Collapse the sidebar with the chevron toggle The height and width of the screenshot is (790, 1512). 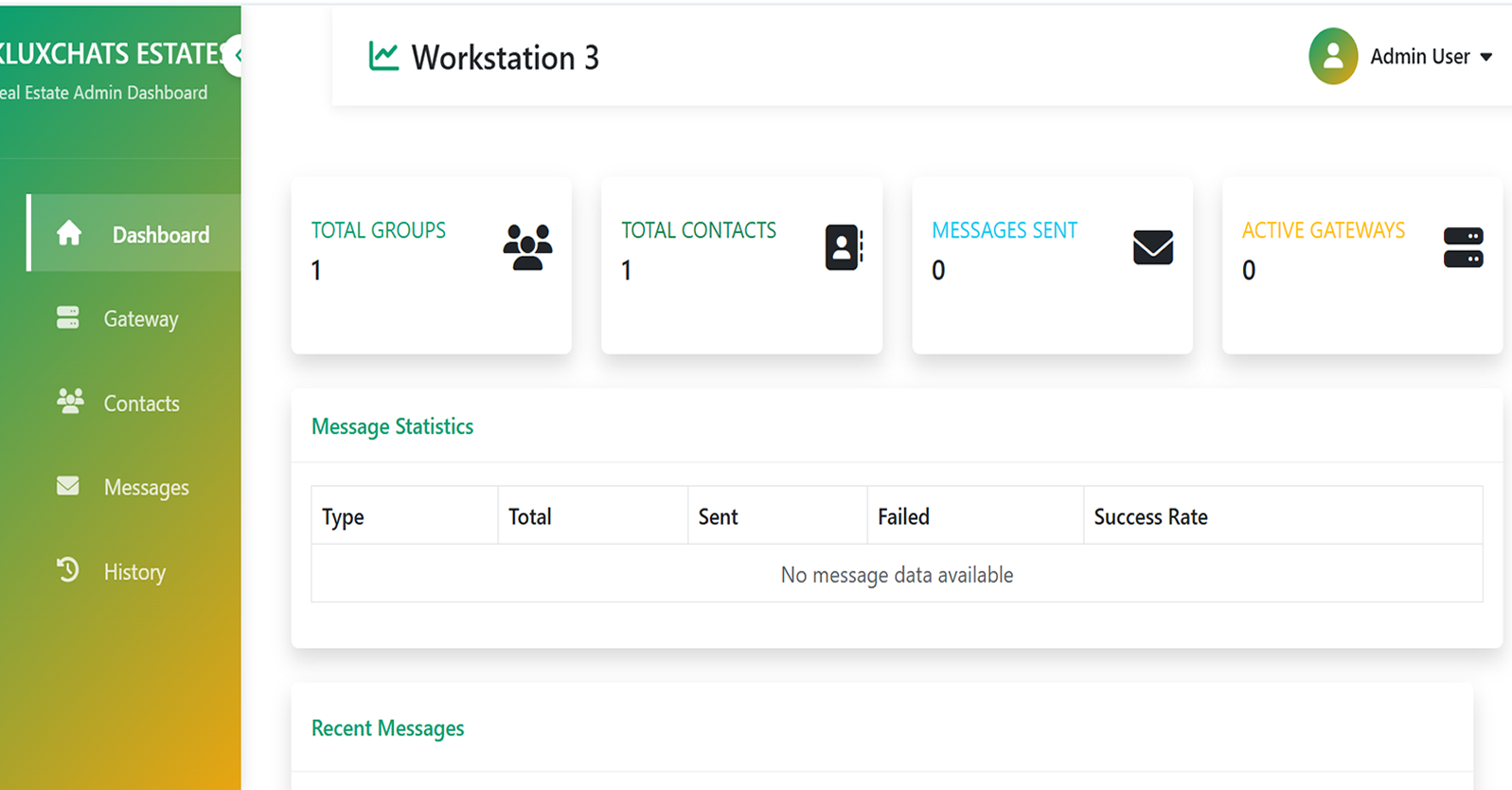(236, 55)
